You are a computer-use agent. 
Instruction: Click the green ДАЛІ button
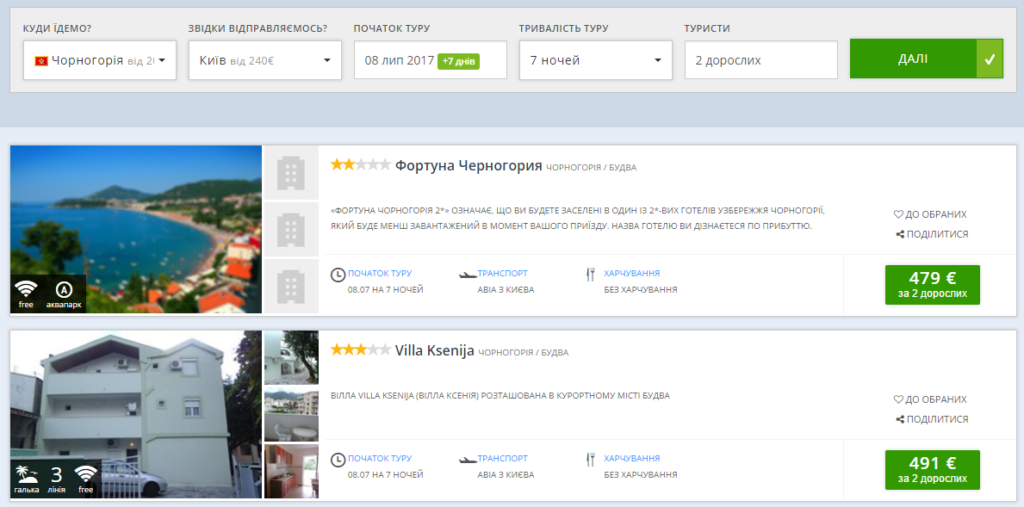click(926, 59)
